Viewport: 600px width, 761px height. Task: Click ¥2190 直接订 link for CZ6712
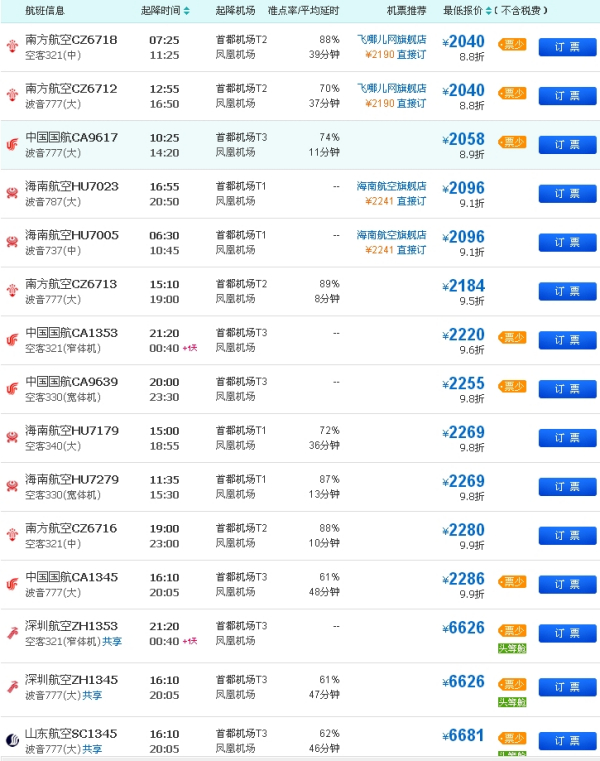click(396, 103)
